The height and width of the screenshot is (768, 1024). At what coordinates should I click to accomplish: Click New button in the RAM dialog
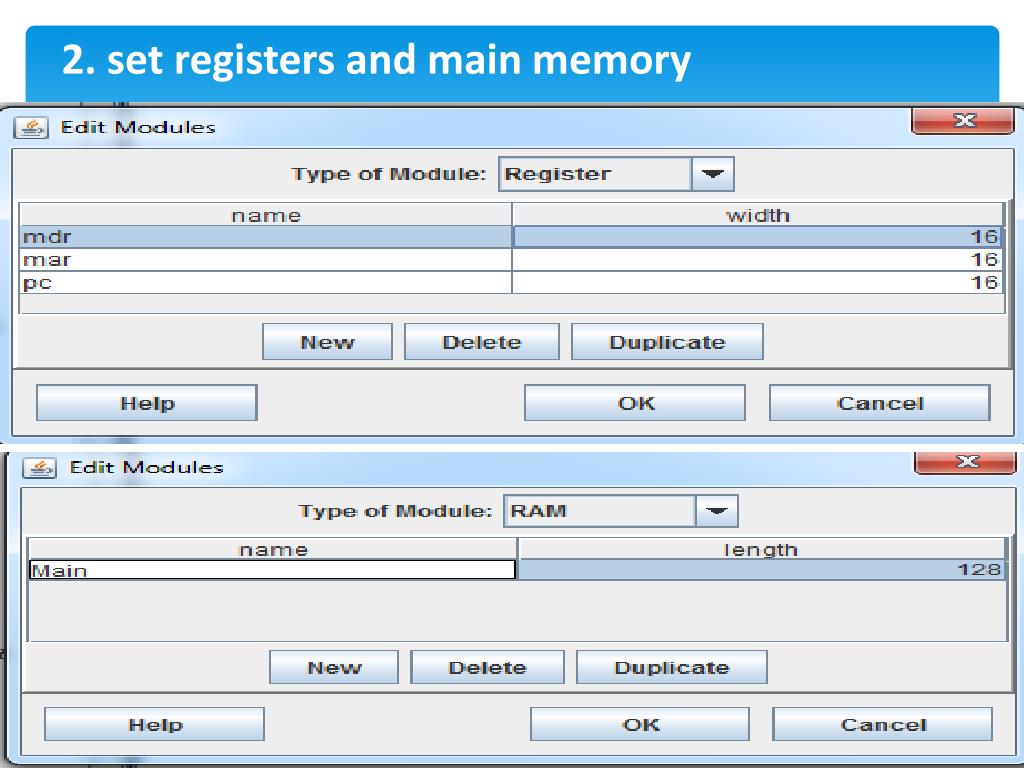coord(333,668)
